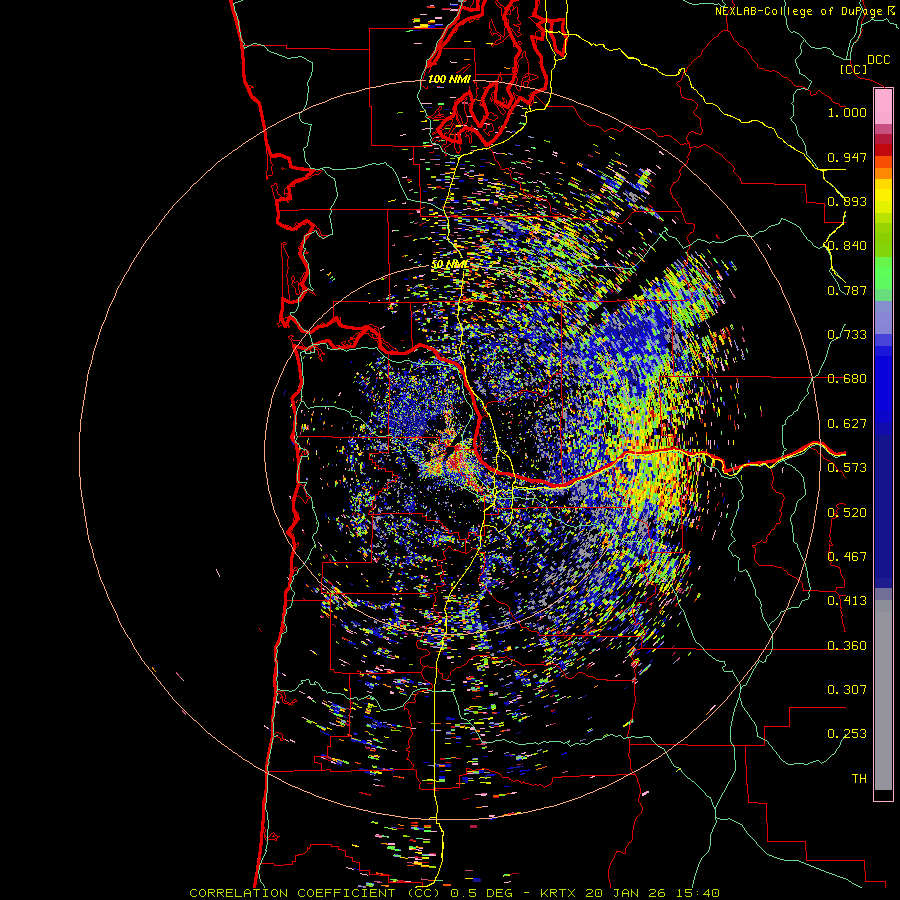Click the DCC product label
The width and height of the screenshot is (900, 900).
[x=879, y=60]
